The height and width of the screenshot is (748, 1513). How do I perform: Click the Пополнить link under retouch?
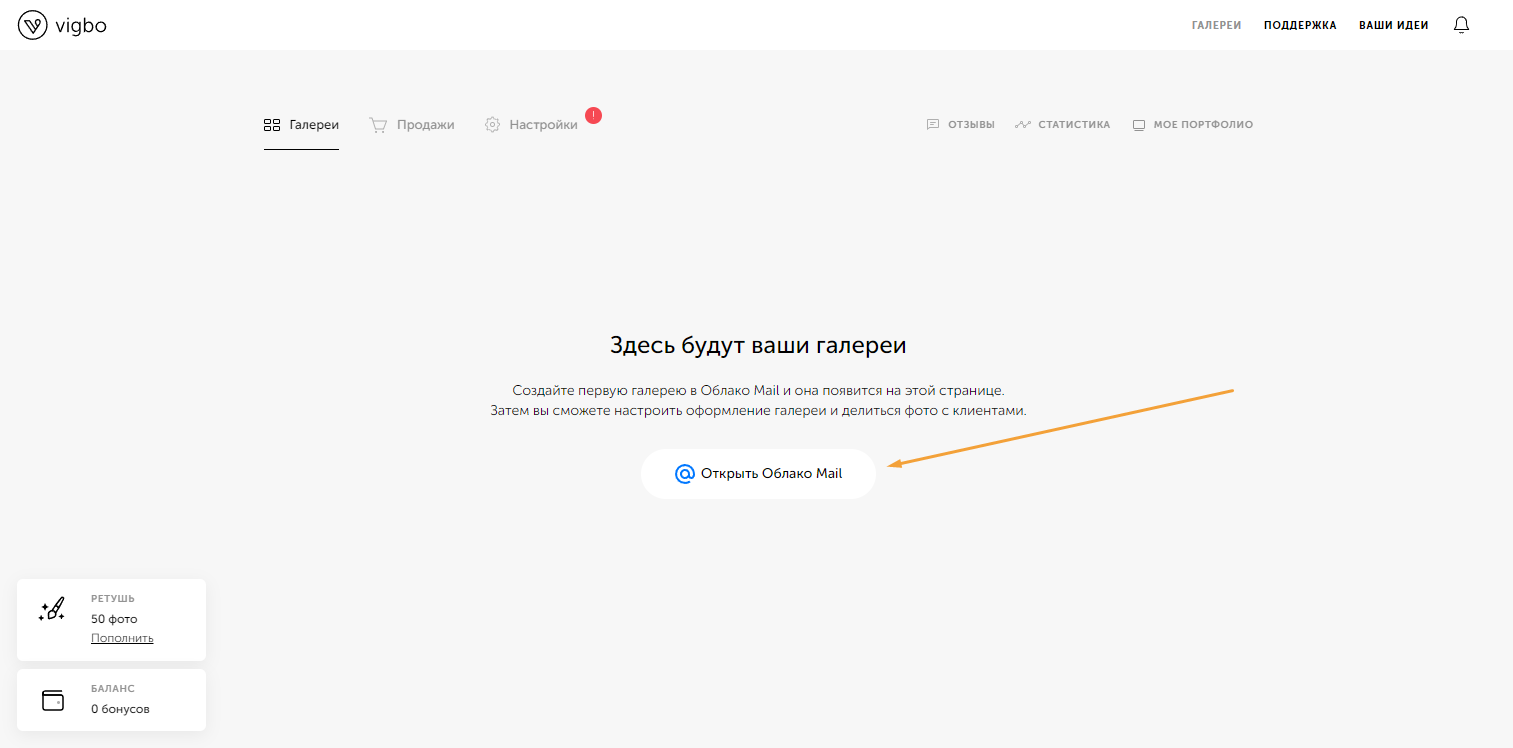point(122,638)
